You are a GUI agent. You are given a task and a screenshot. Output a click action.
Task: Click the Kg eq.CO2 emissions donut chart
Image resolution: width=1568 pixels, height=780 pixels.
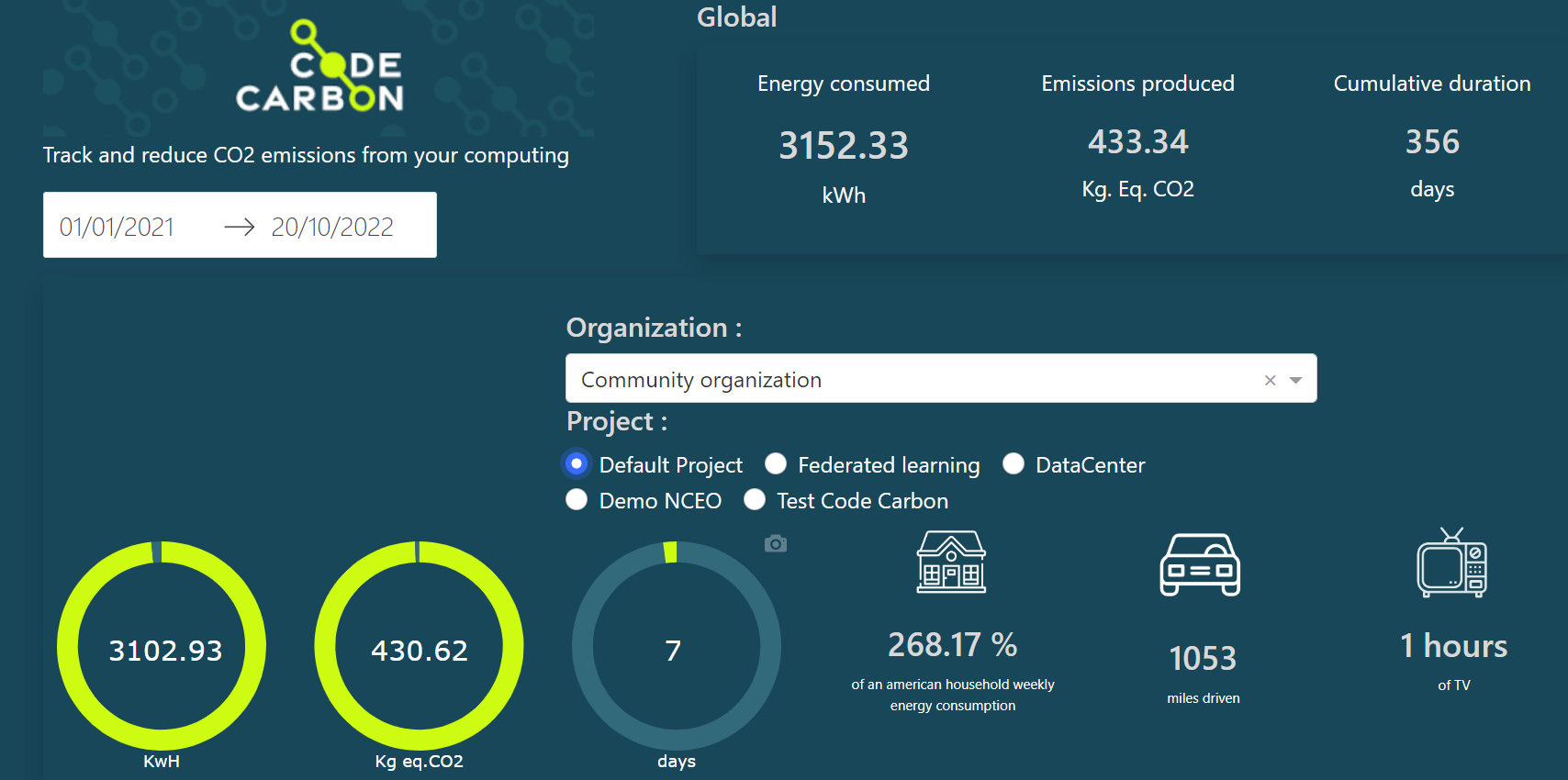(x=420, y=647)
